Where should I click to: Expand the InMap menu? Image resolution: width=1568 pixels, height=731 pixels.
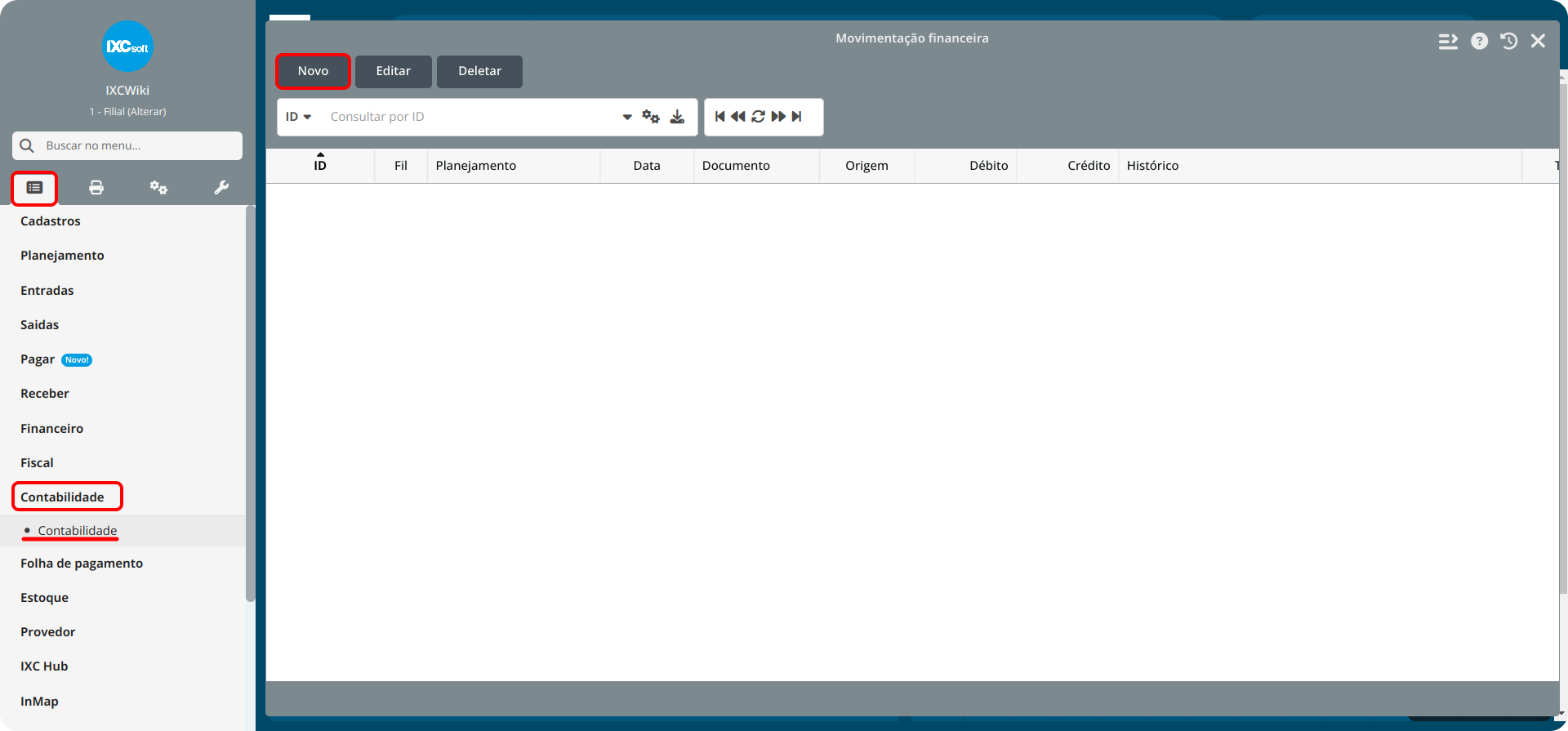(x=39, y=702)
